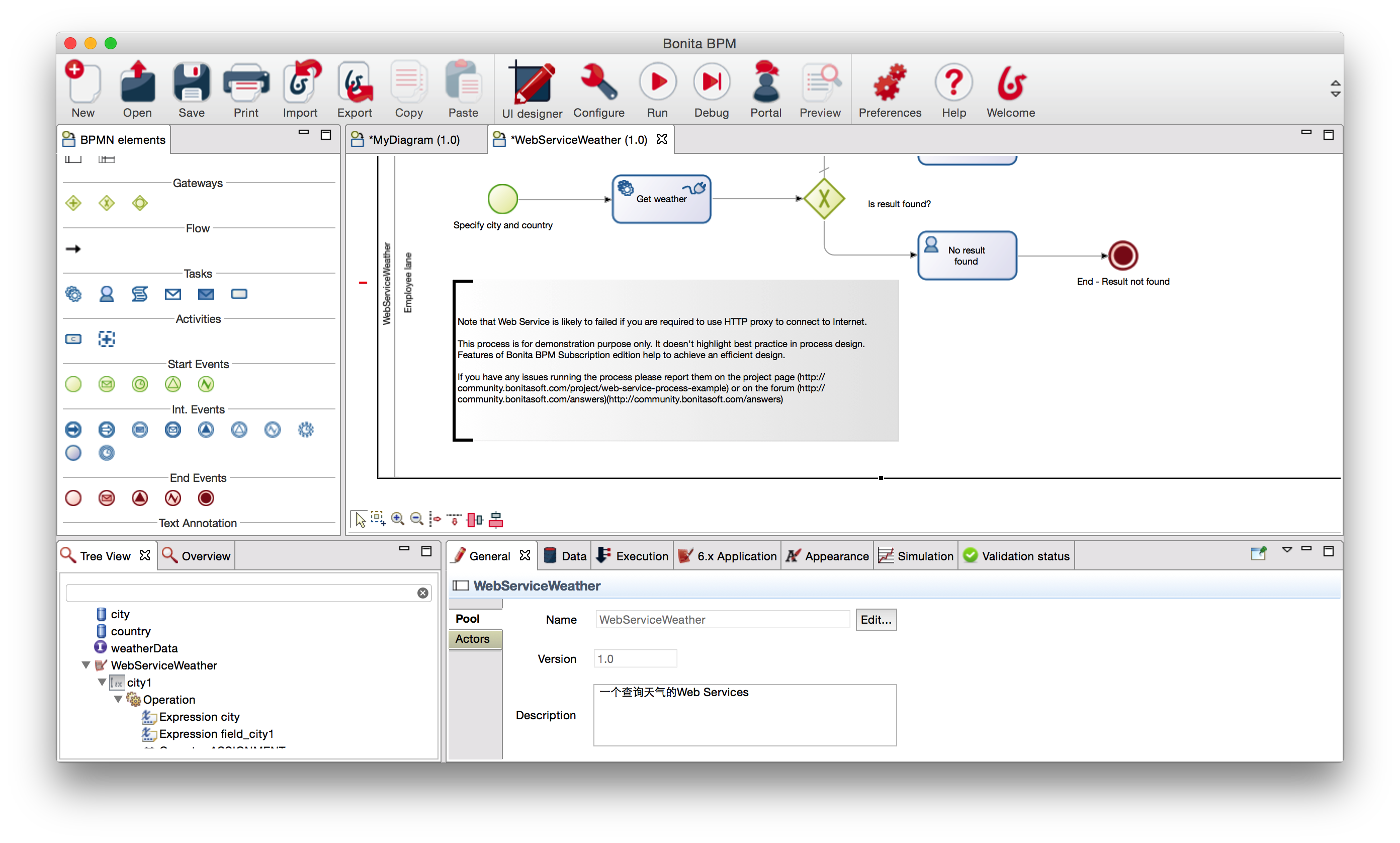Click the zoom in icon below canvas

point(398,519)
